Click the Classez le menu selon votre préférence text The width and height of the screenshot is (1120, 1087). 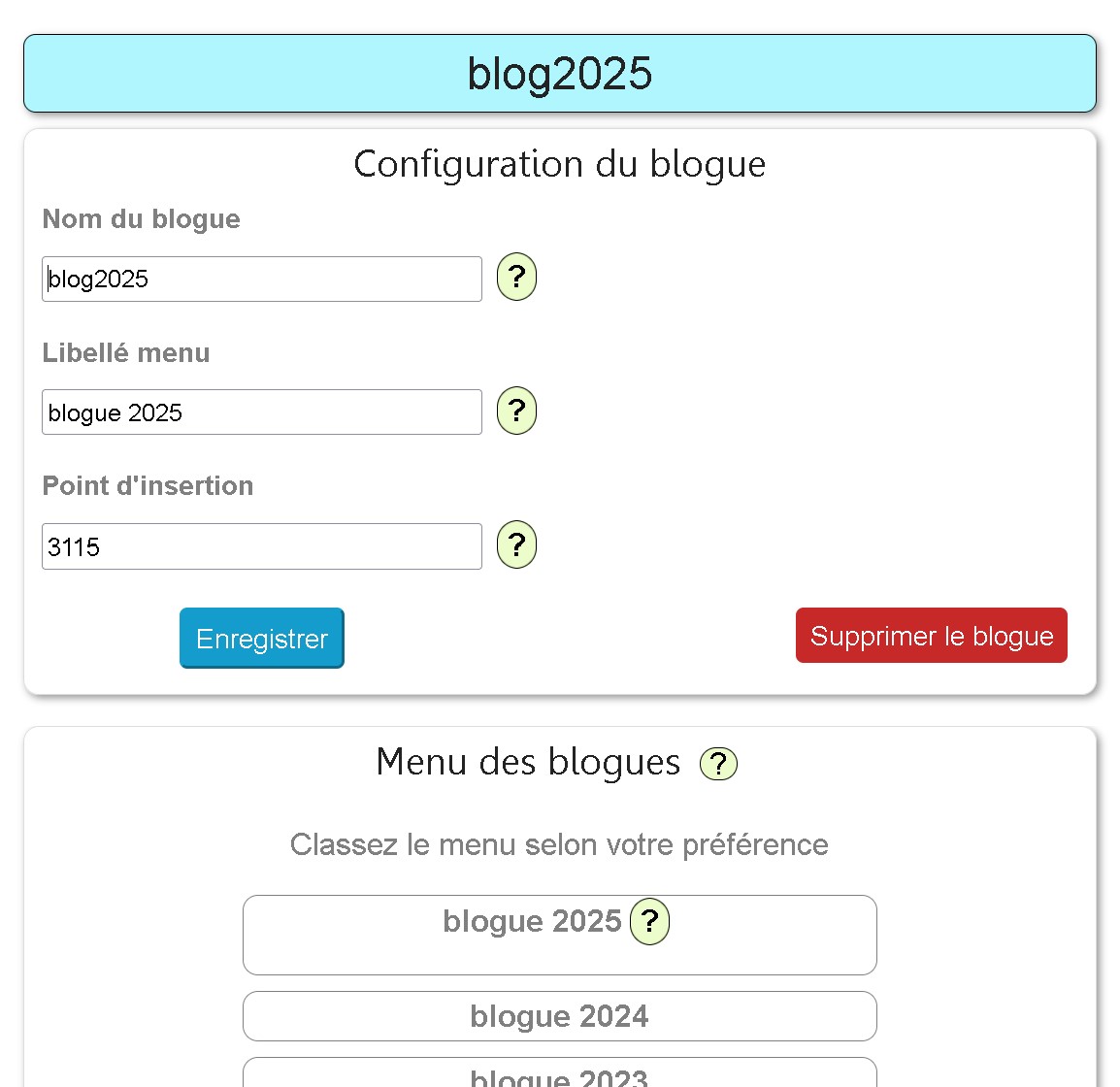[x=559, y=844]
